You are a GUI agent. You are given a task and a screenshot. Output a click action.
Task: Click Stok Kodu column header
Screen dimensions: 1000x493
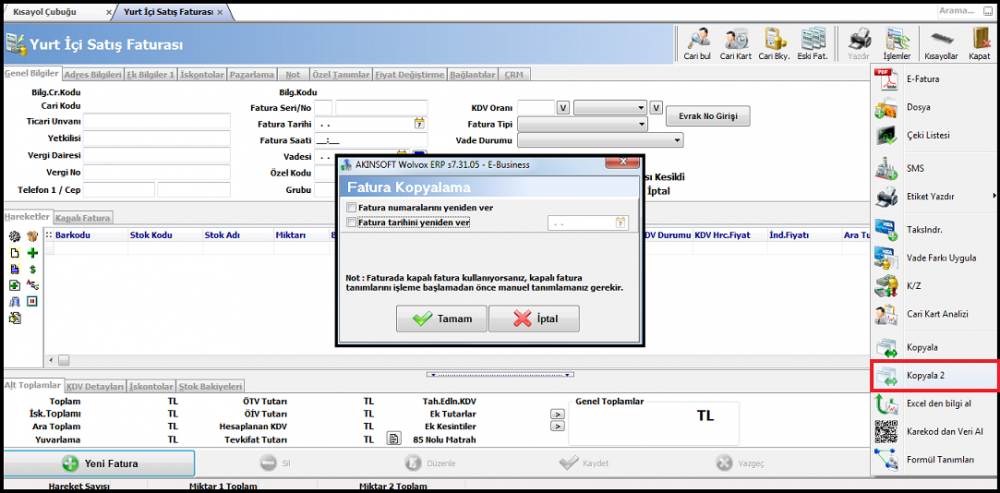(165, 235)
